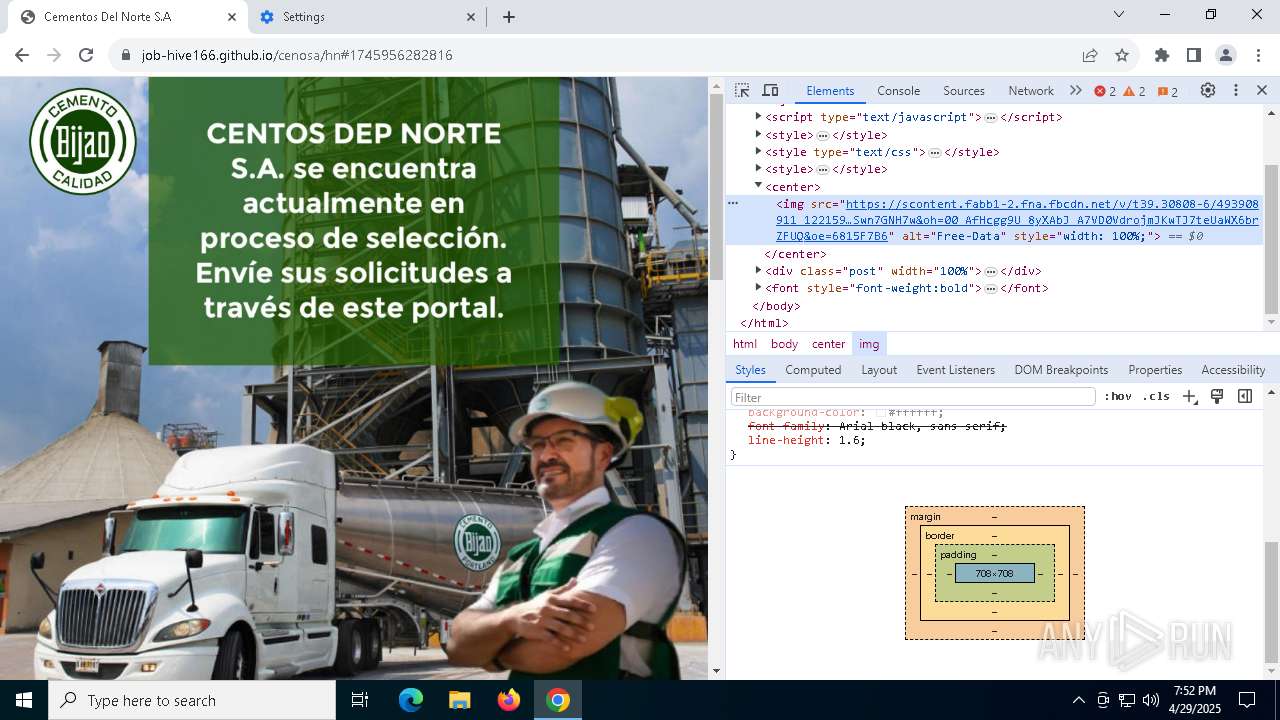Collapse the center node

[x=759, y=186]
